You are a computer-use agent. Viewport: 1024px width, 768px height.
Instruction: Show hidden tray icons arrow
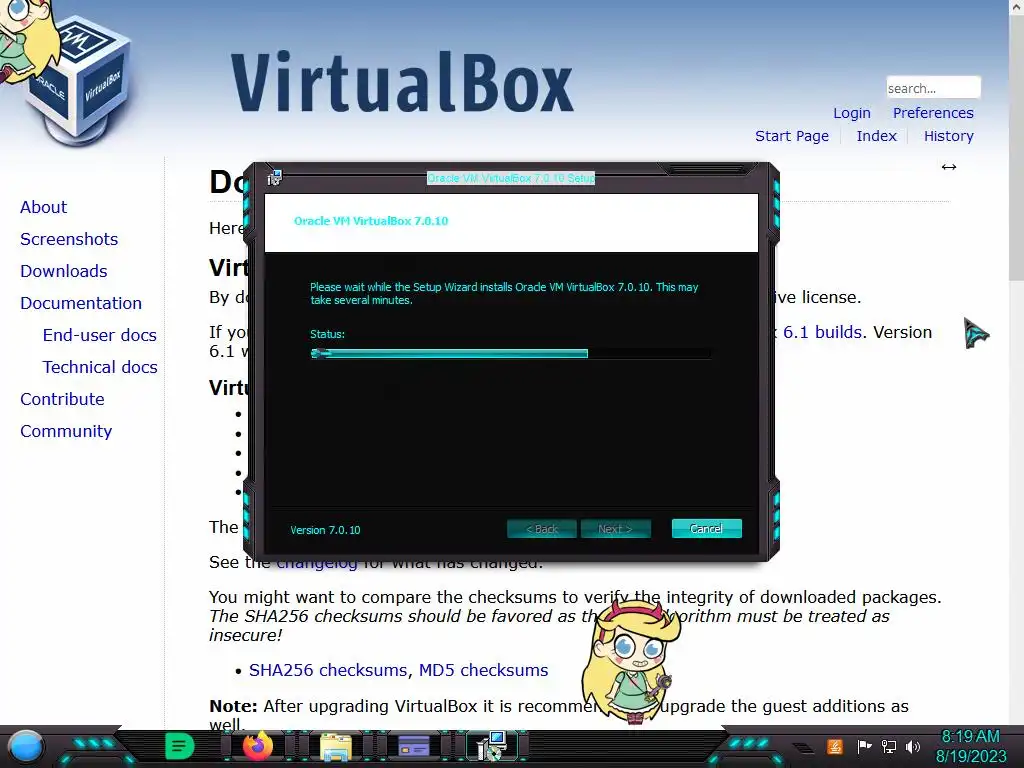click(x=804, y=748)
